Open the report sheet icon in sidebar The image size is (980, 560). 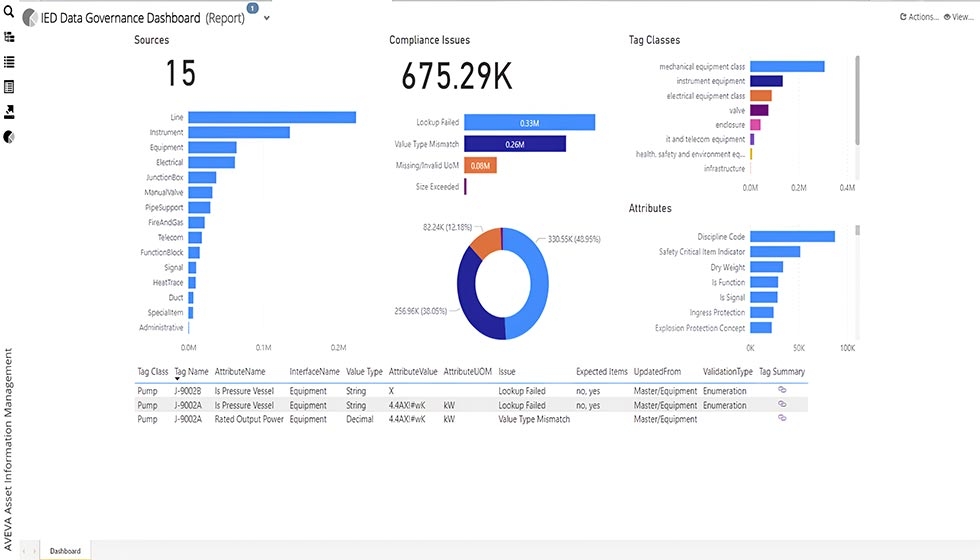point(9,87)
